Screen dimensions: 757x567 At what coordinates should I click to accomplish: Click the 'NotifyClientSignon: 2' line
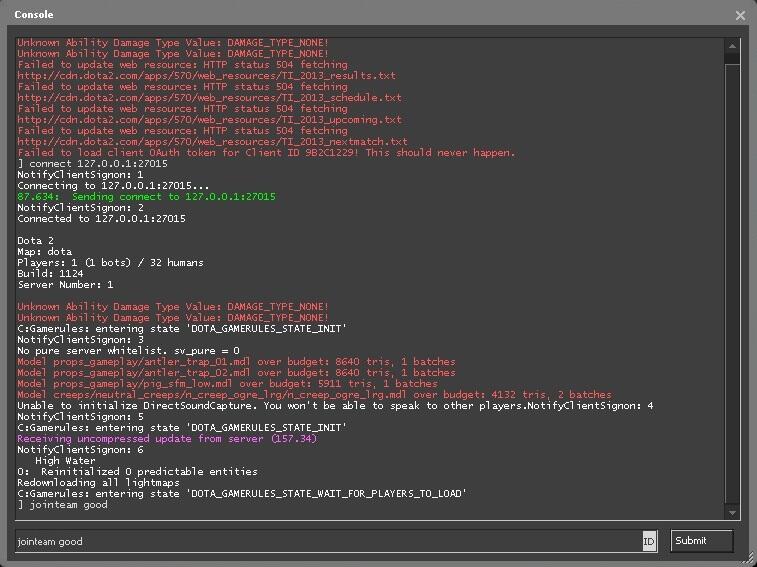pyautogui.click(x=80, y=208)
